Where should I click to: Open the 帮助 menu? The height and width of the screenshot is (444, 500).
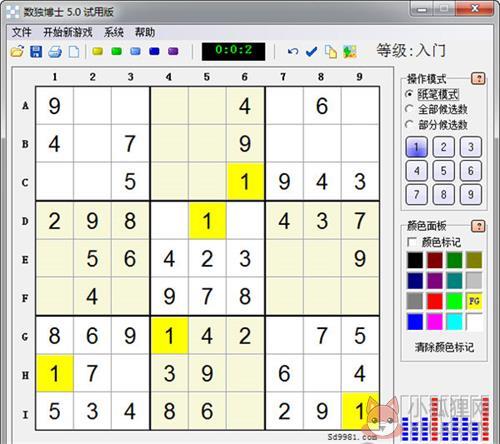click(x=144, y=32)
